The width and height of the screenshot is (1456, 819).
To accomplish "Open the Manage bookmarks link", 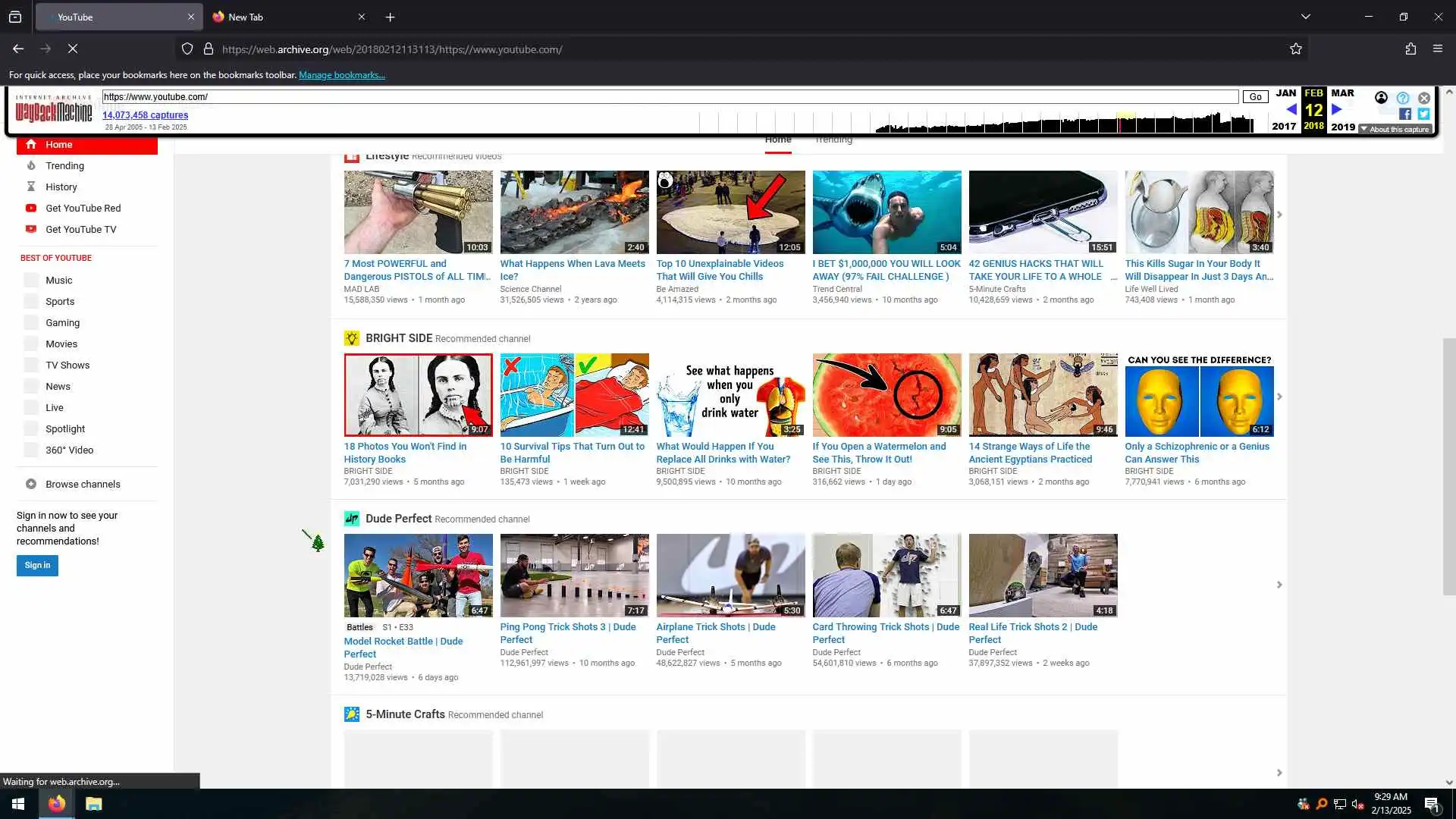I will coord(341,75).
